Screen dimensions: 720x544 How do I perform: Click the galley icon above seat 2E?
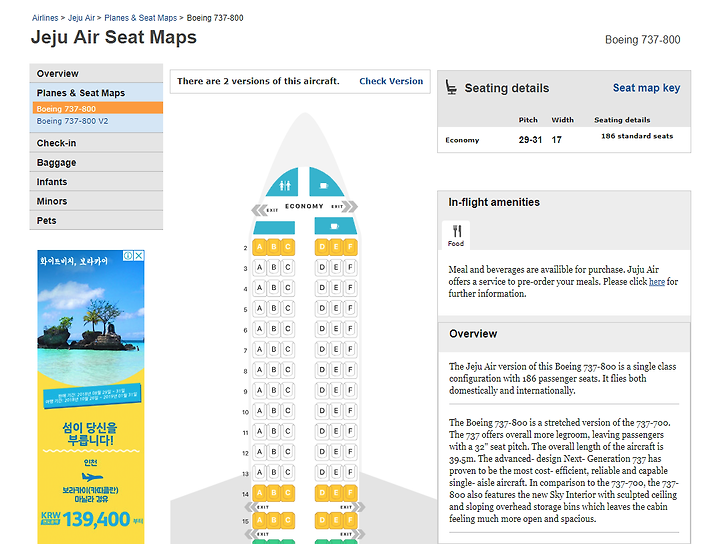tap(334, 226)
